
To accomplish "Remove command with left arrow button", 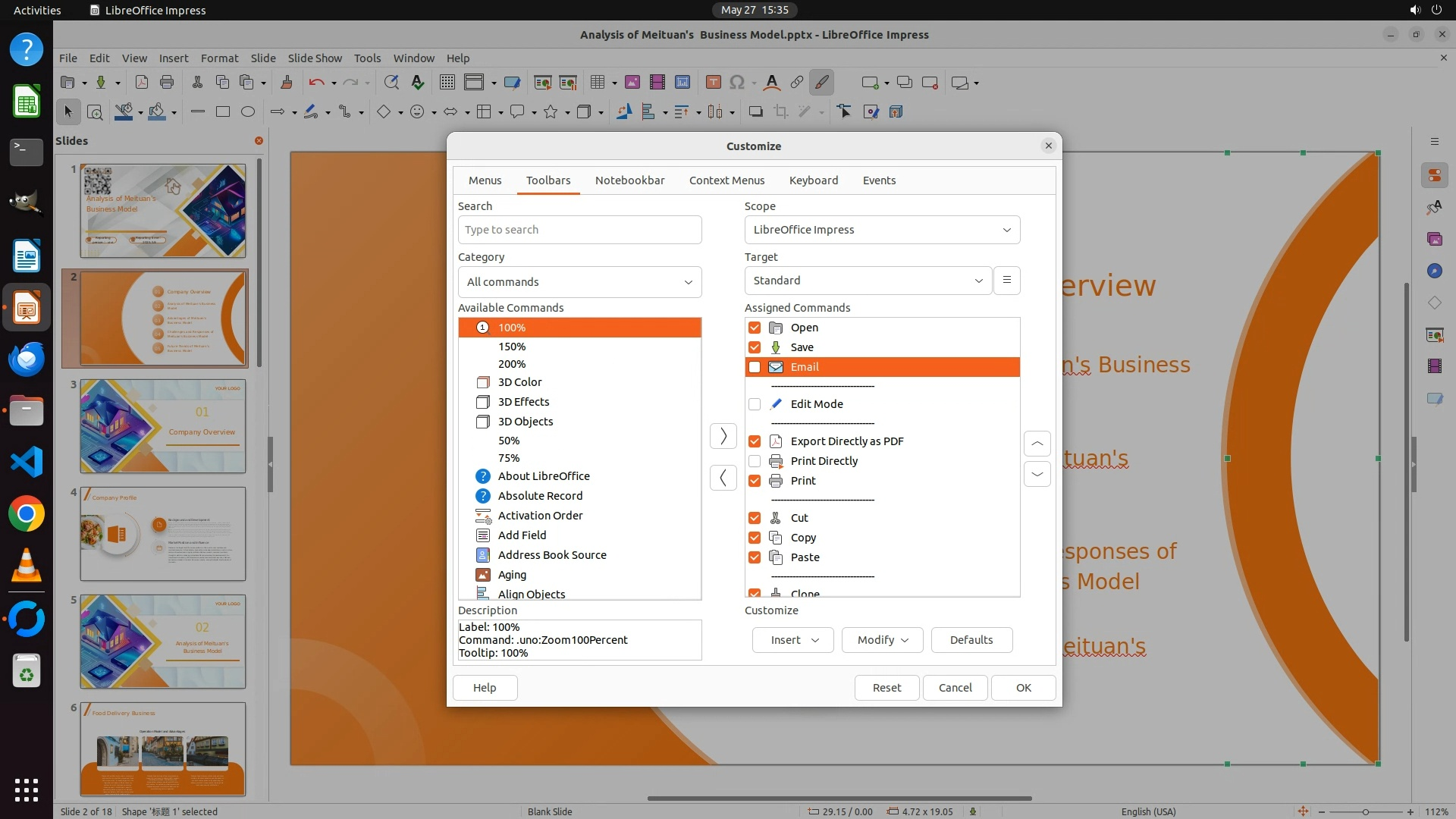I will [x=723, y=478].
